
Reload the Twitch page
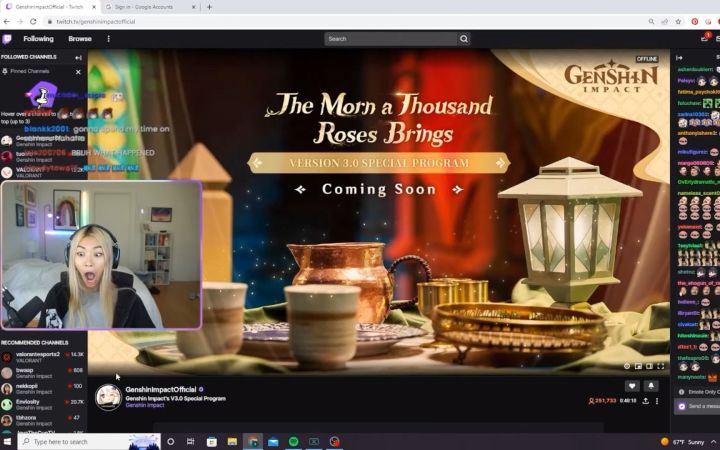[33, 22]
